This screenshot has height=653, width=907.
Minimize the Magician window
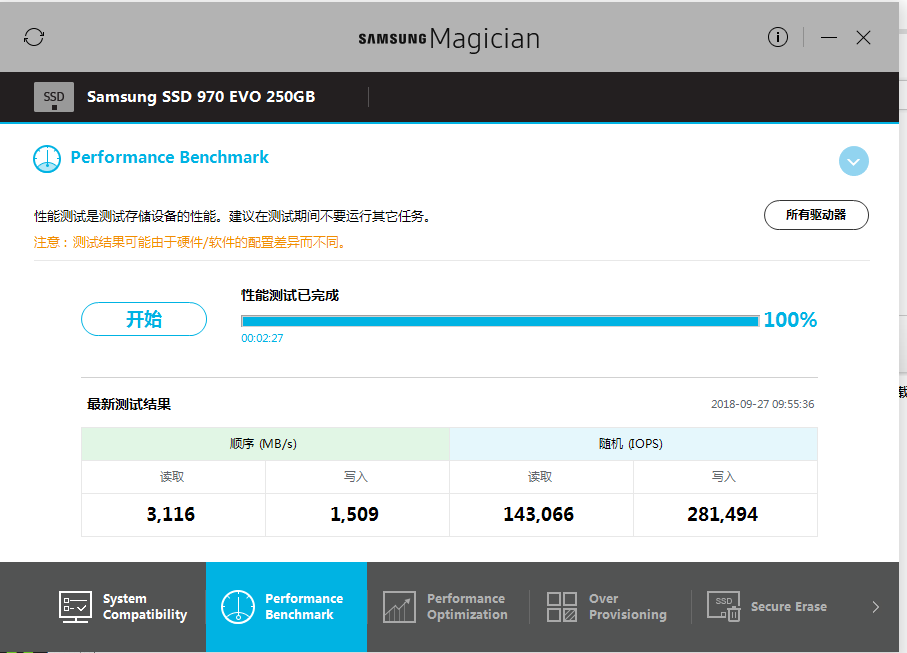[x=829, y=38]
